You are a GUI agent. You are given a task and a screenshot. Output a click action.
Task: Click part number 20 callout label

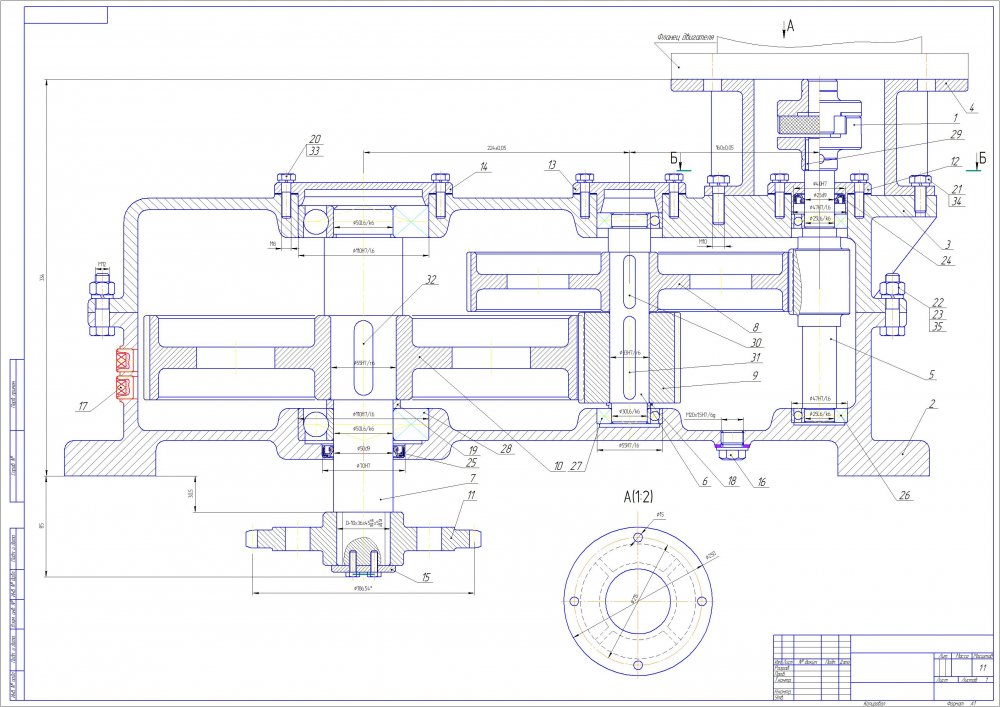[314, 140]
